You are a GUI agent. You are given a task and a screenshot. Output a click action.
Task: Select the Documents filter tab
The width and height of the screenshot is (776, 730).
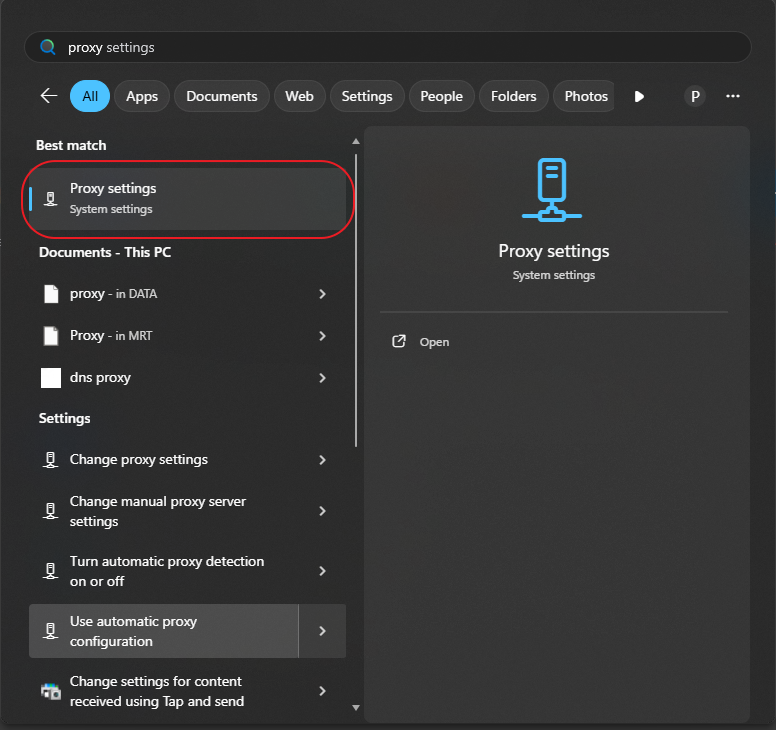tap(222, 96)
